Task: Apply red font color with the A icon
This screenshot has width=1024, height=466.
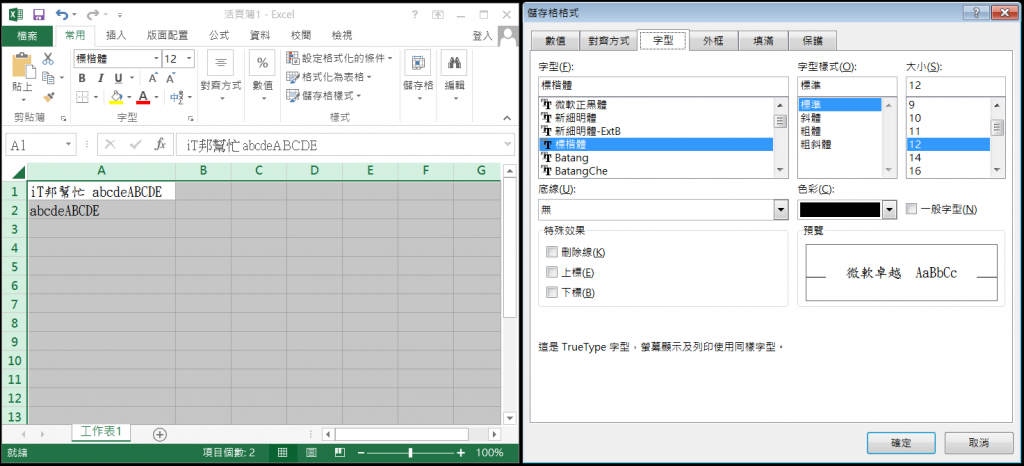Action: [144, 97]
